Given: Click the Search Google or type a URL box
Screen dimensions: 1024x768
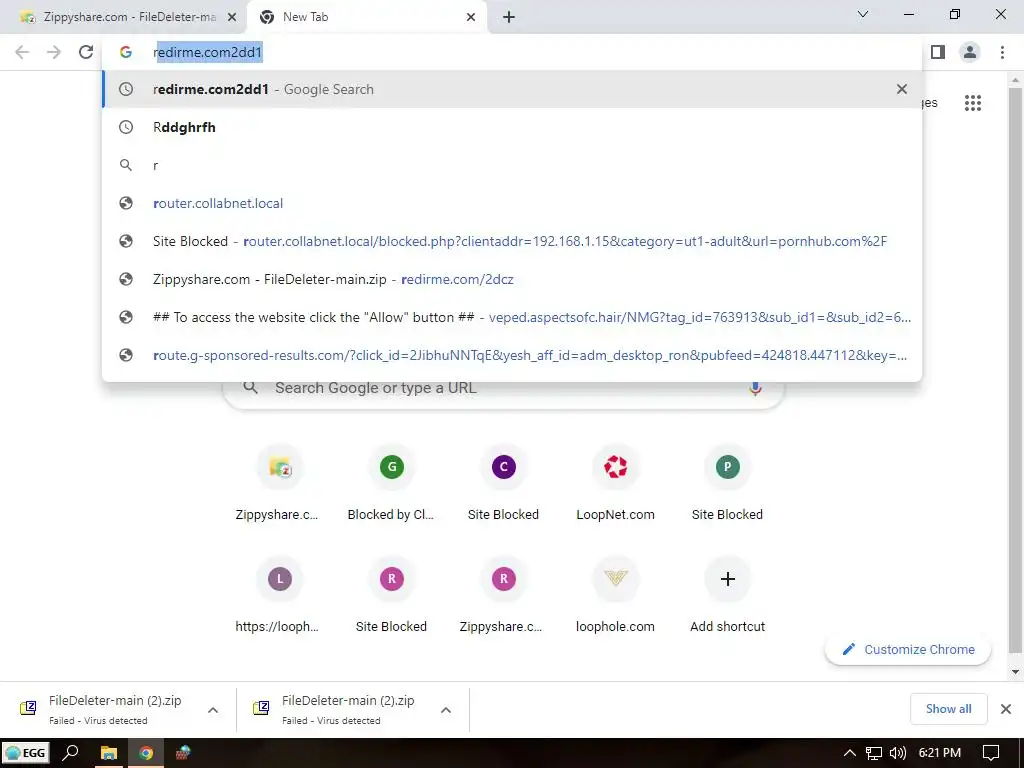Looking at the screenshot, I should click(503, 392).
